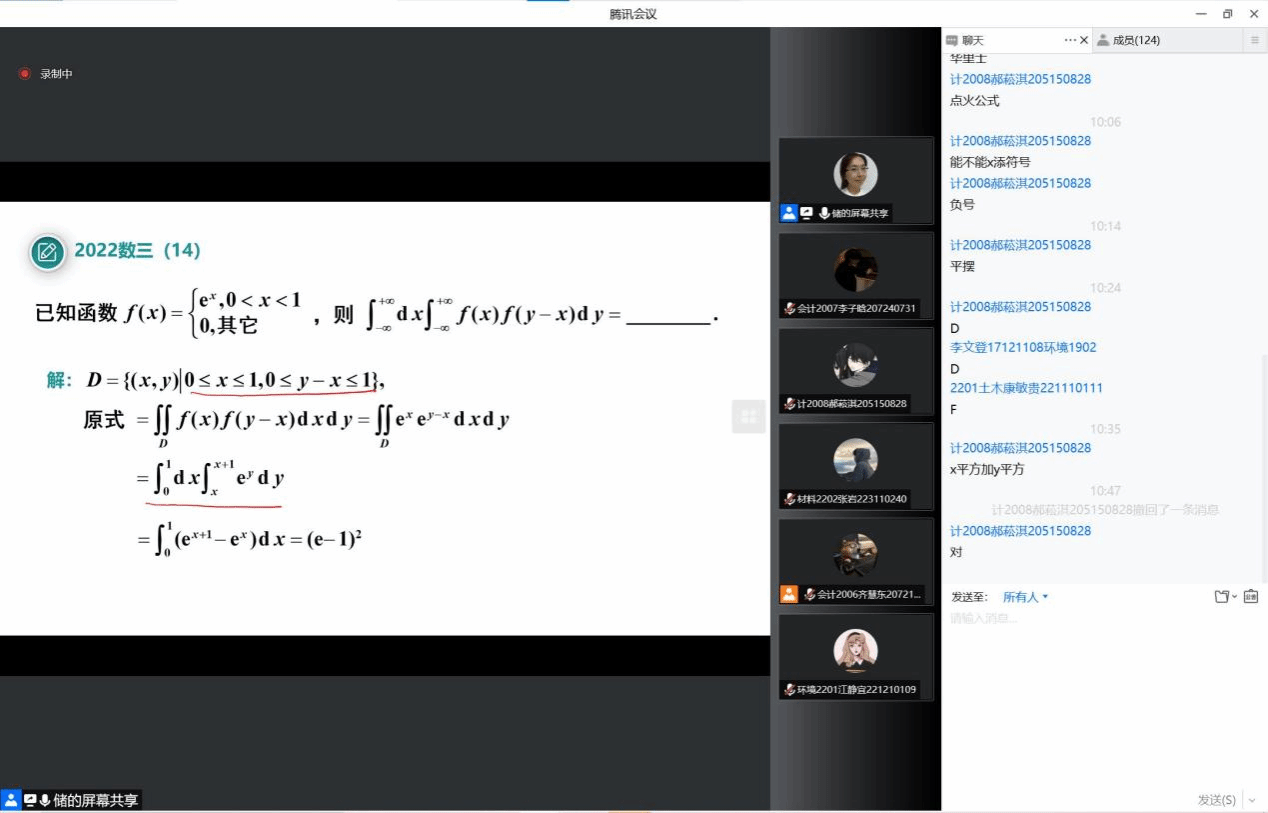The image size is (1268, 813).
Task: Click the red 录制中 recording indicator
Action: 25,74
